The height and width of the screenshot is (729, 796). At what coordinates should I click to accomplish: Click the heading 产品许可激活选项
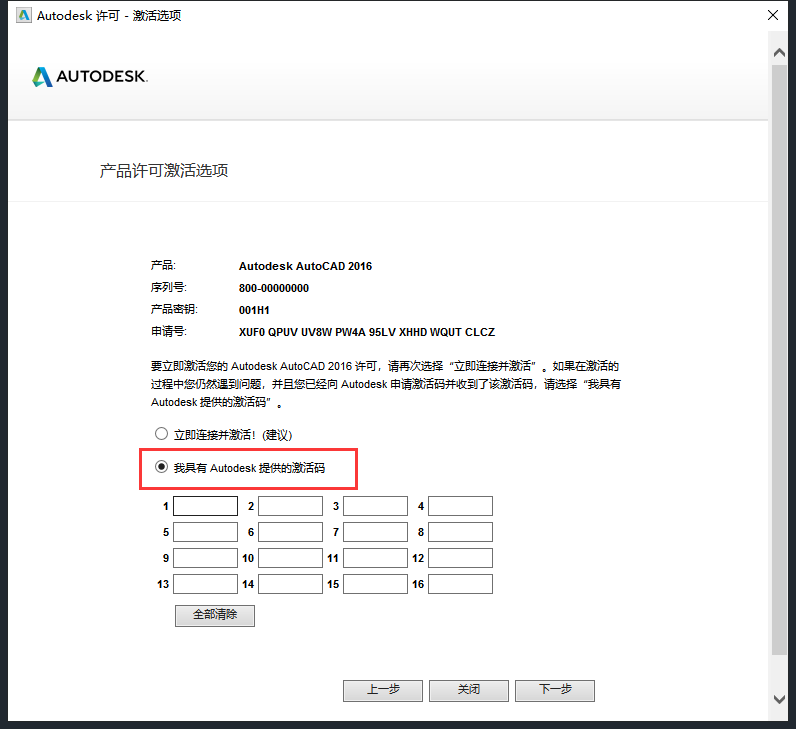point(163,171)
